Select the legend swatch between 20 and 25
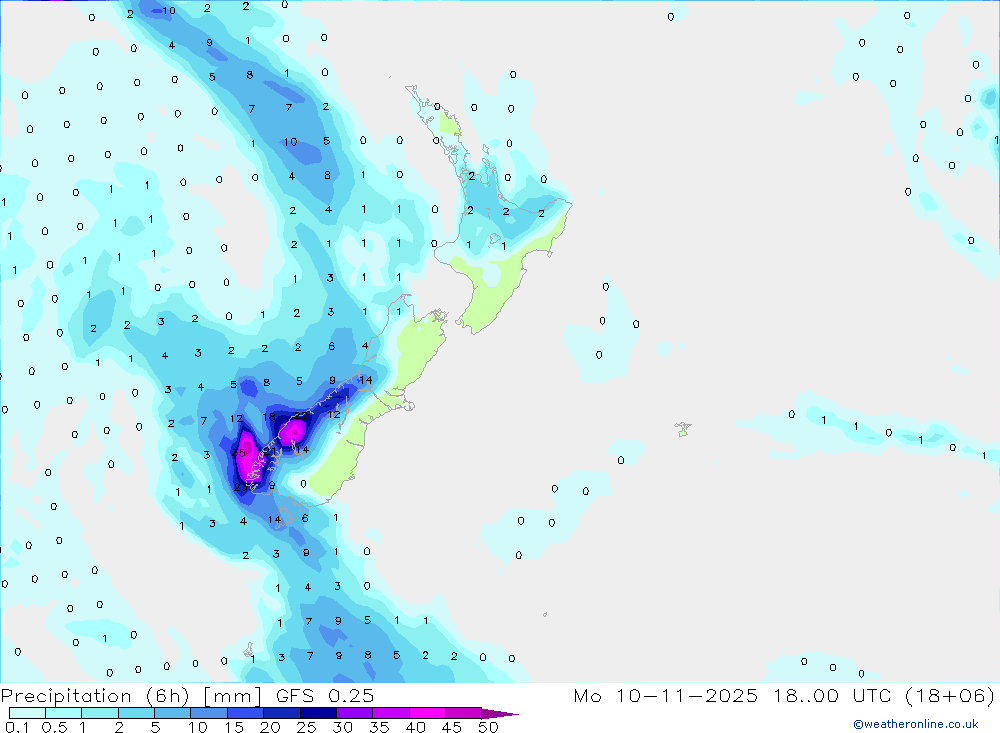Image resolution: width=1000 pixels, height=733 pixels. point(282,713)
